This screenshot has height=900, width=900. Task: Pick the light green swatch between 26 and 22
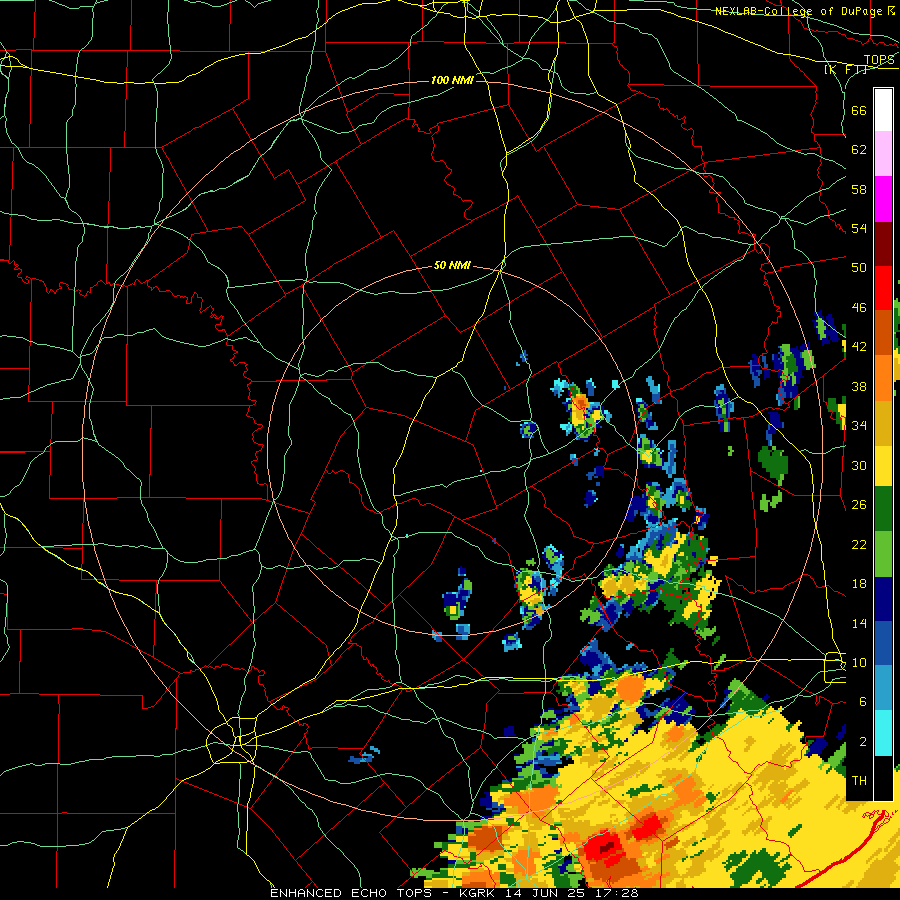click(883, 554)
